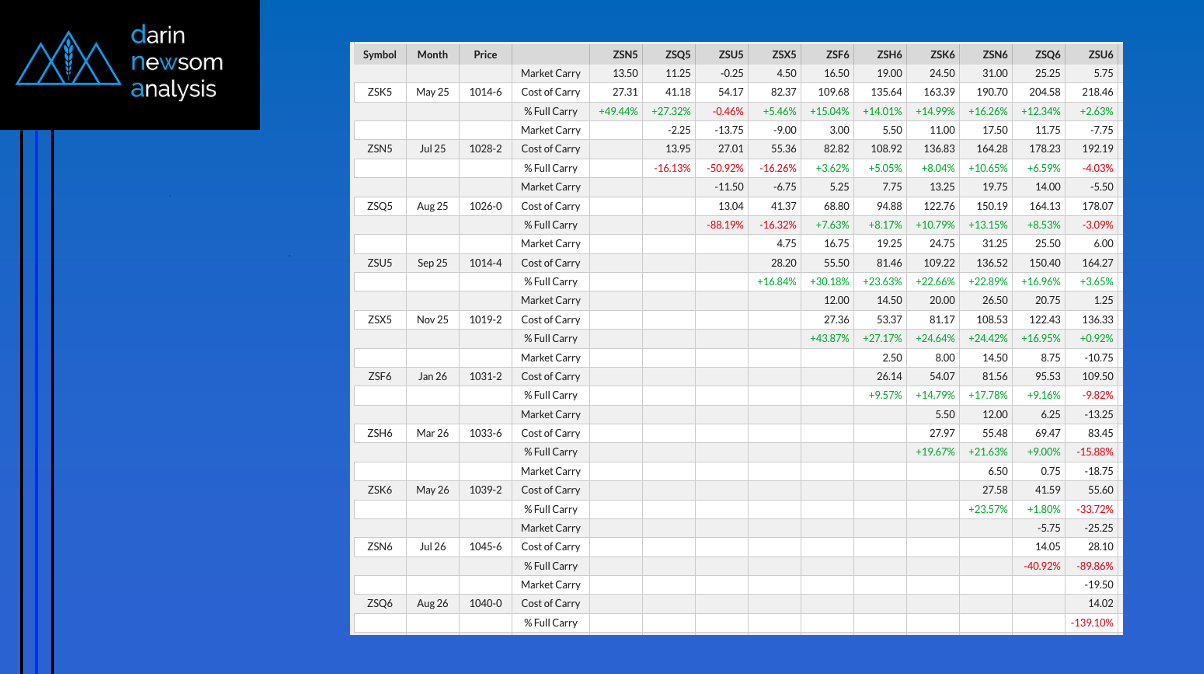Image resolution: width=1204 pixels, height=674 pixels.
Task: Click the +49.44% full carry value
Action: click(x=618, y=111)
